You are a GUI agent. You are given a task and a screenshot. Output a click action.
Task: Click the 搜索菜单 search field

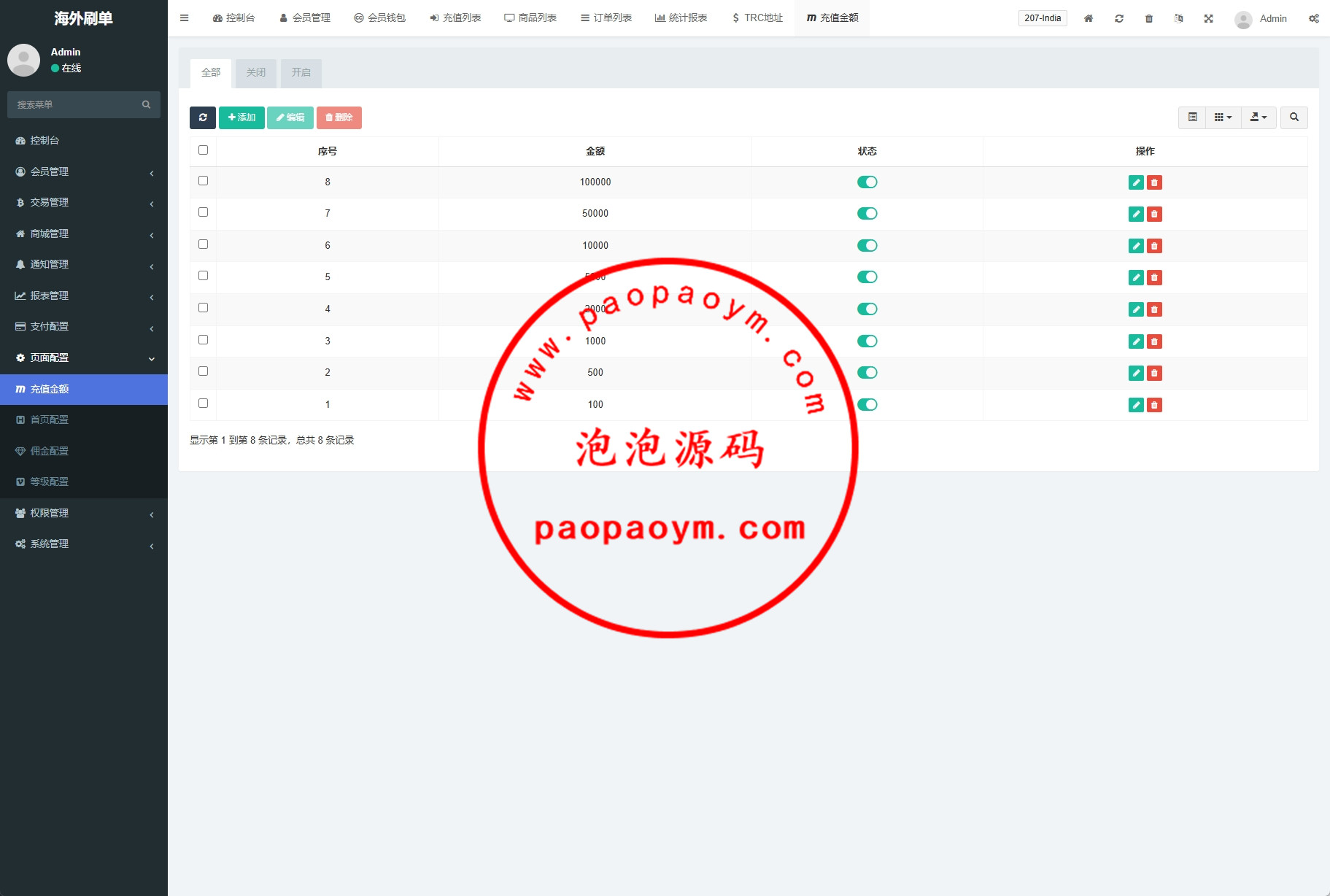pyautogui.click(x=77, y=105)
